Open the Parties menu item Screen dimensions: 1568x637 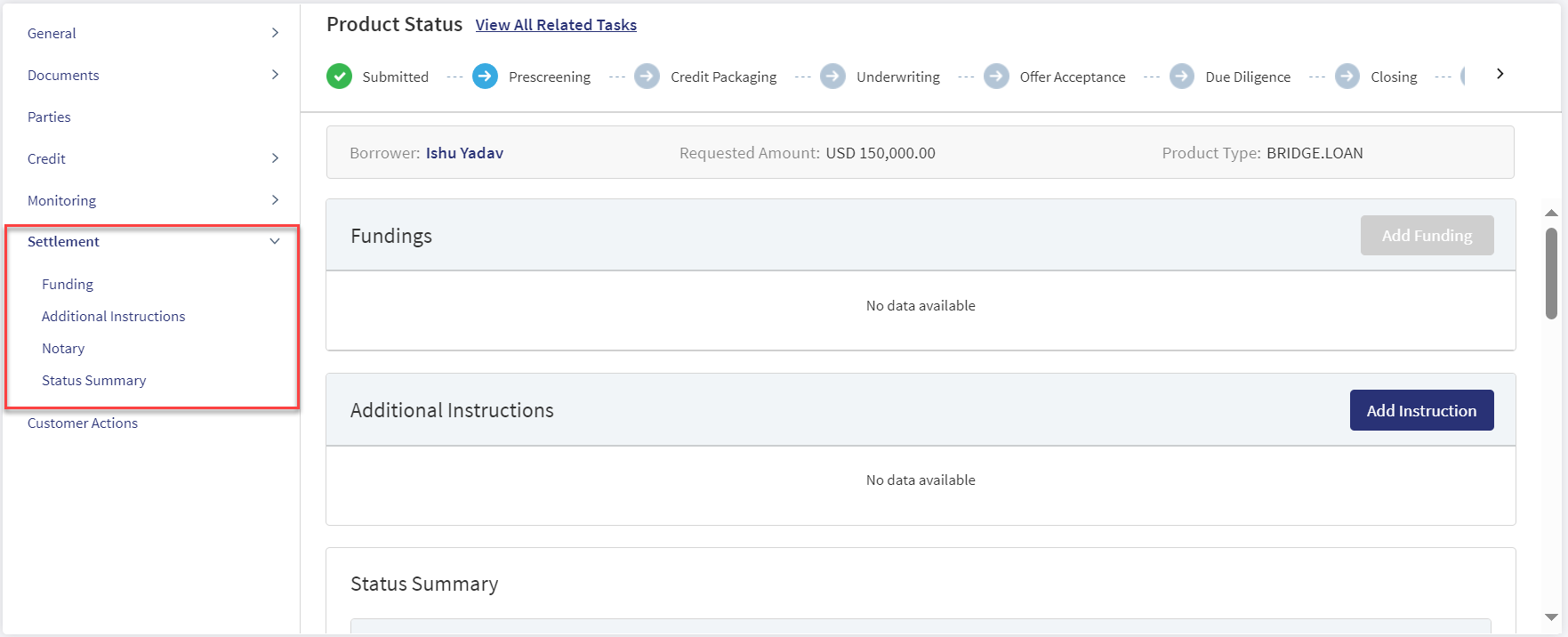(x=49, y=117)
